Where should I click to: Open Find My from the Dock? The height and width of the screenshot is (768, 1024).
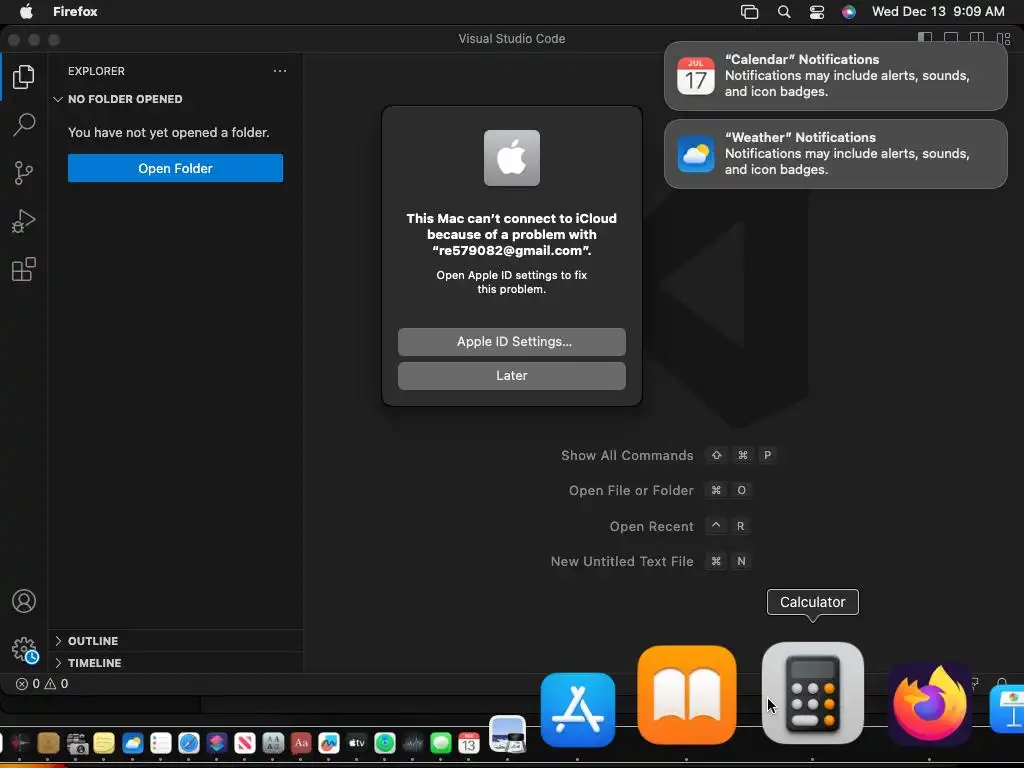(x=385, y=743)
